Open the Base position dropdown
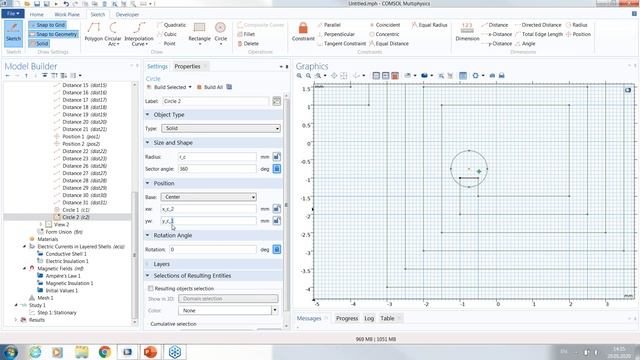 209,197
